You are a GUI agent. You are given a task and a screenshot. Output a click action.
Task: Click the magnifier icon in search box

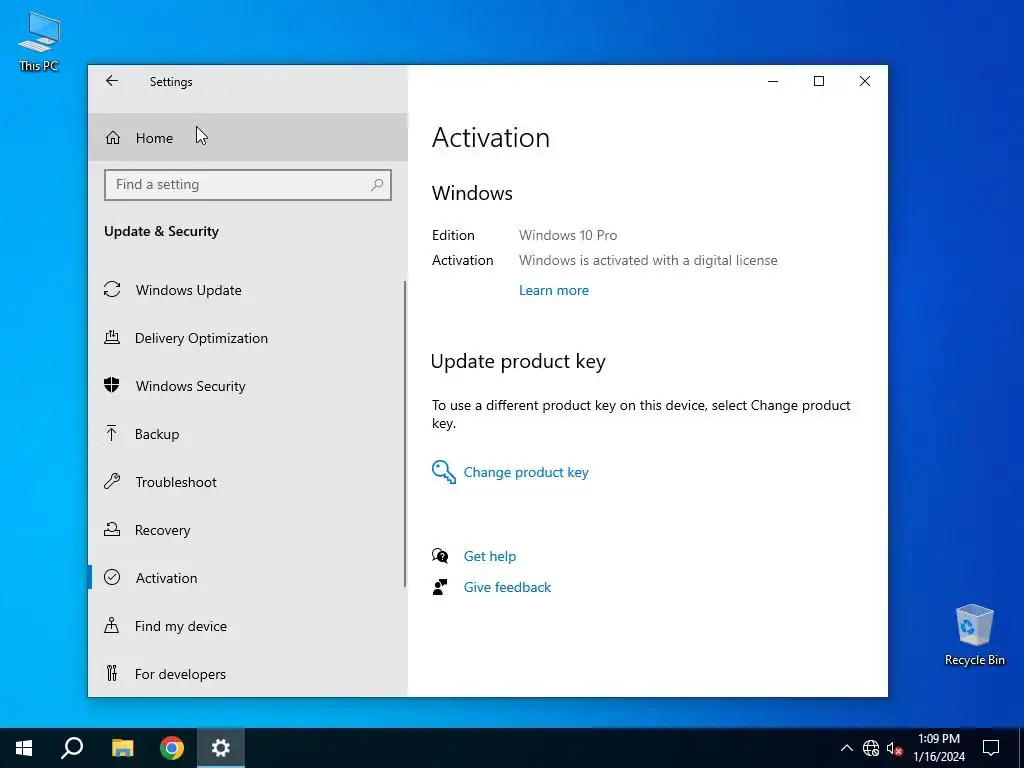click(377, 185)
